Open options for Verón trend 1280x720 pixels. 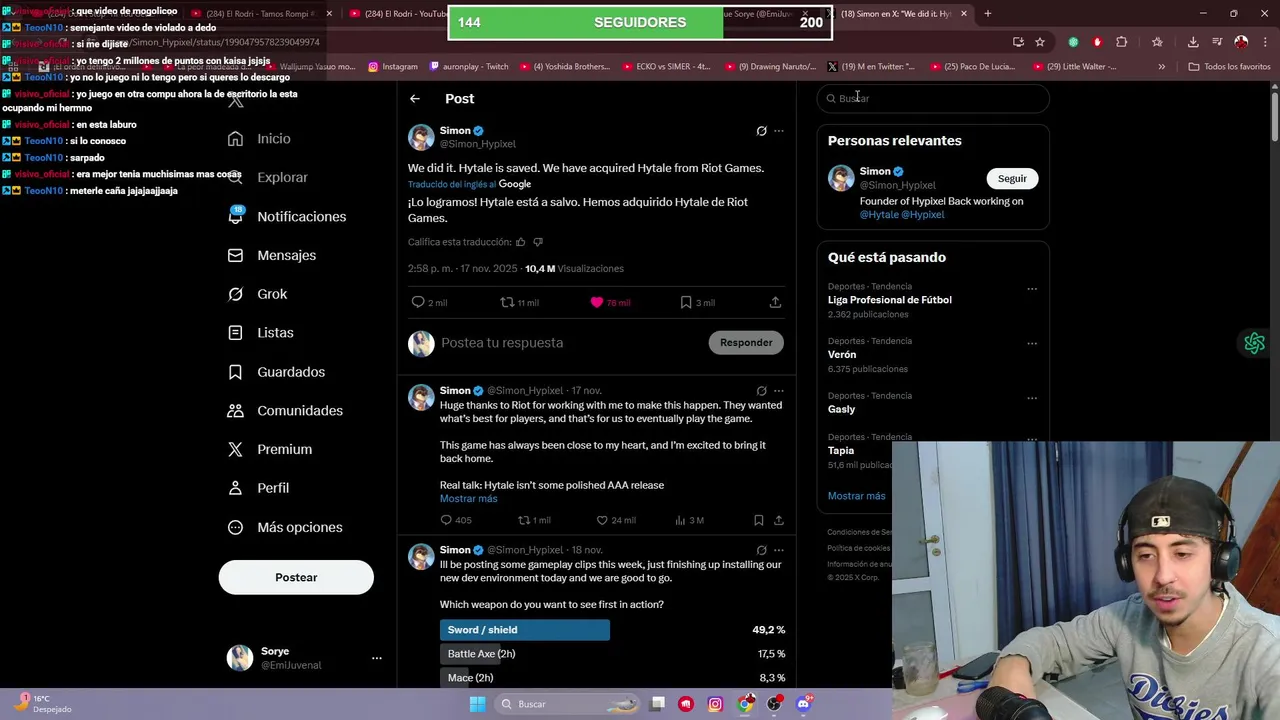(1032, 344)
